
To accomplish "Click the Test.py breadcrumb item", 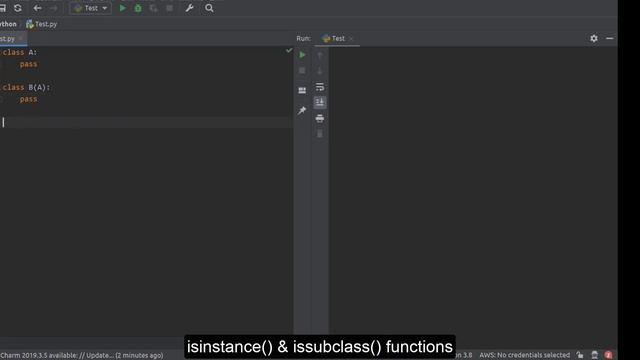I will tap(42, 24).
